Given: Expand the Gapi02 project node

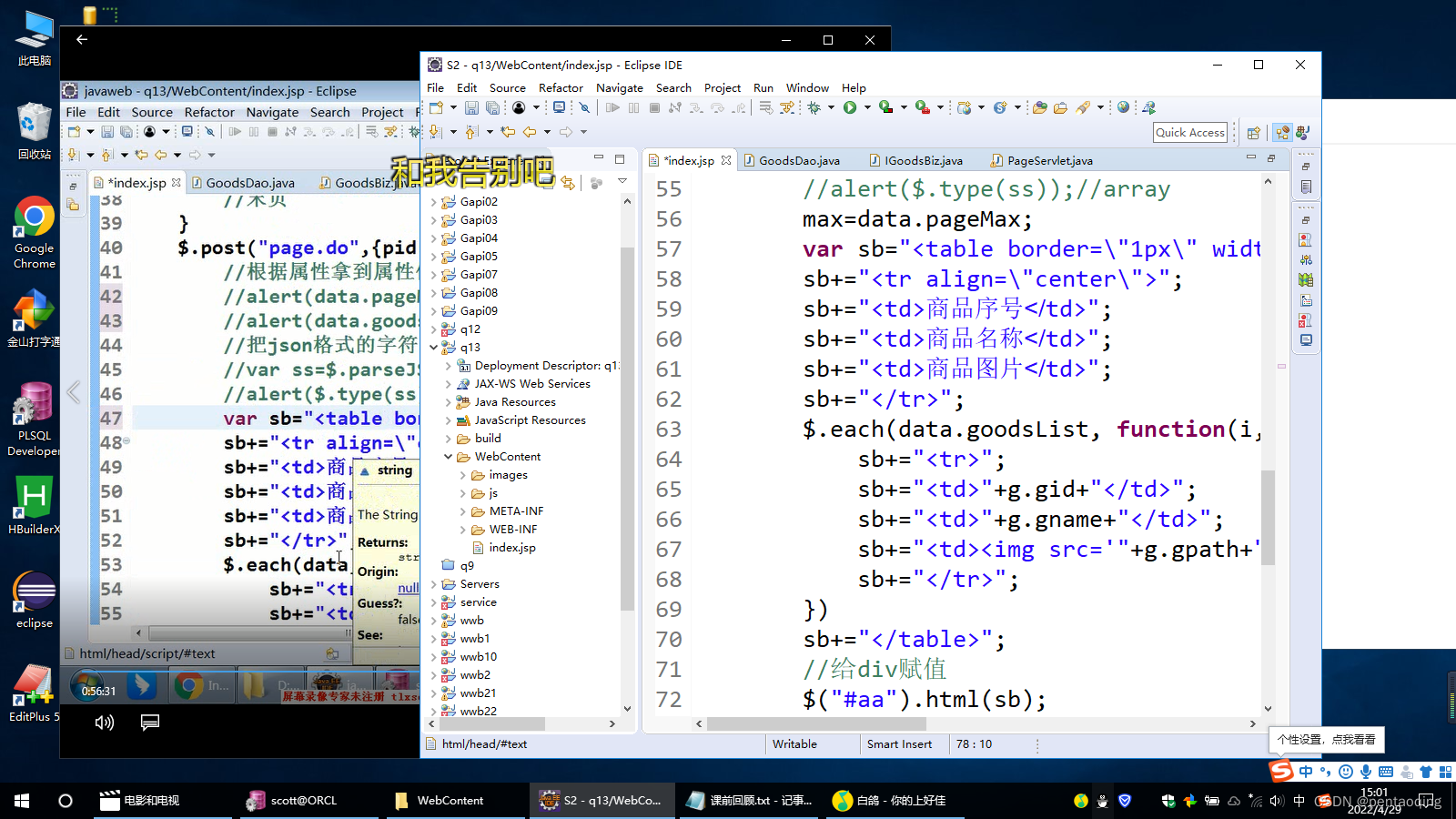Looking at the screenshot, I should pyautogui.click(x=434, y=201).
